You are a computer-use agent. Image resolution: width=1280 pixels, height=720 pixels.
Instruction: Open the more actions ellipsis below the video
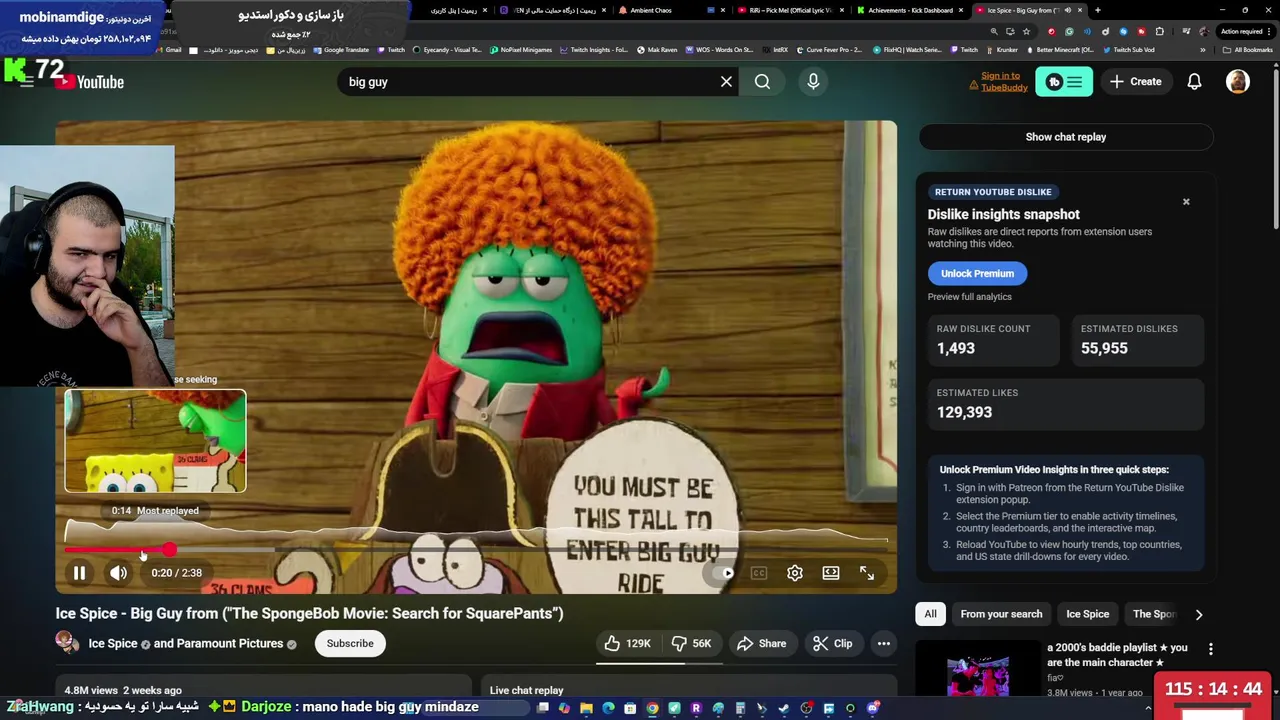click(x=884, y=644)
